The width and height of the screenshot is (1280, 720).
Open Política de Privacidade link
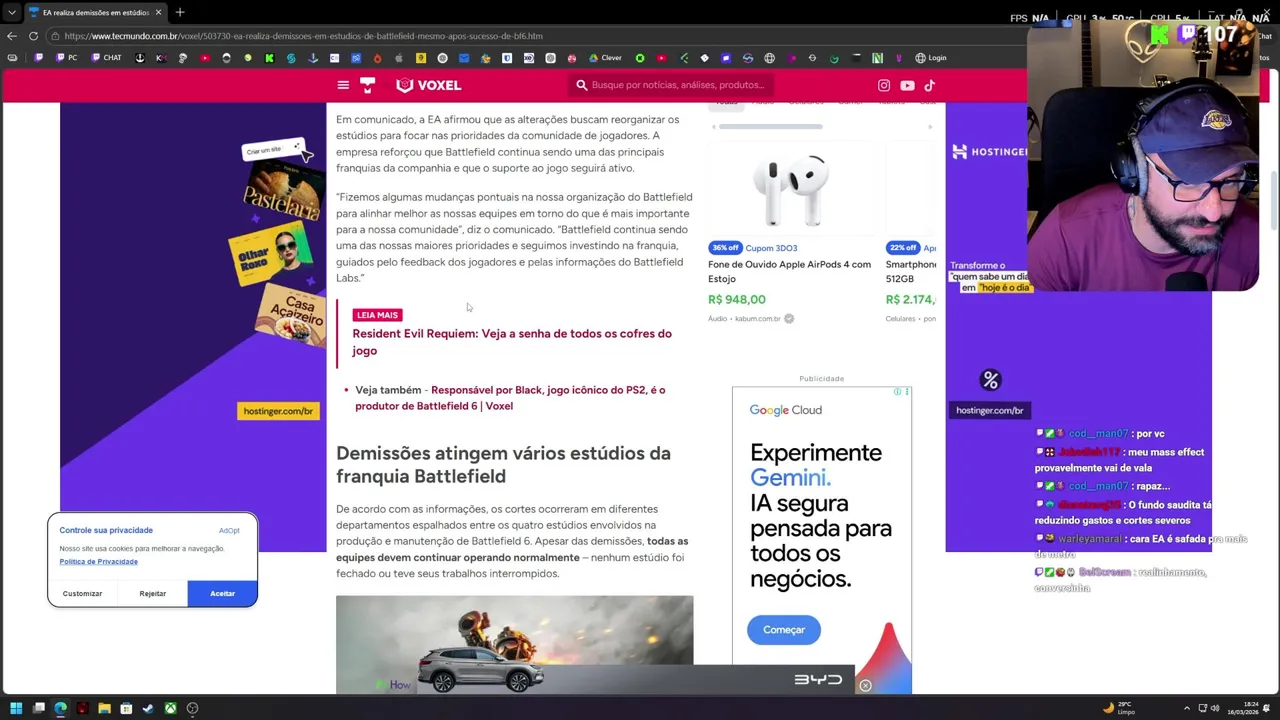(98, 561)
